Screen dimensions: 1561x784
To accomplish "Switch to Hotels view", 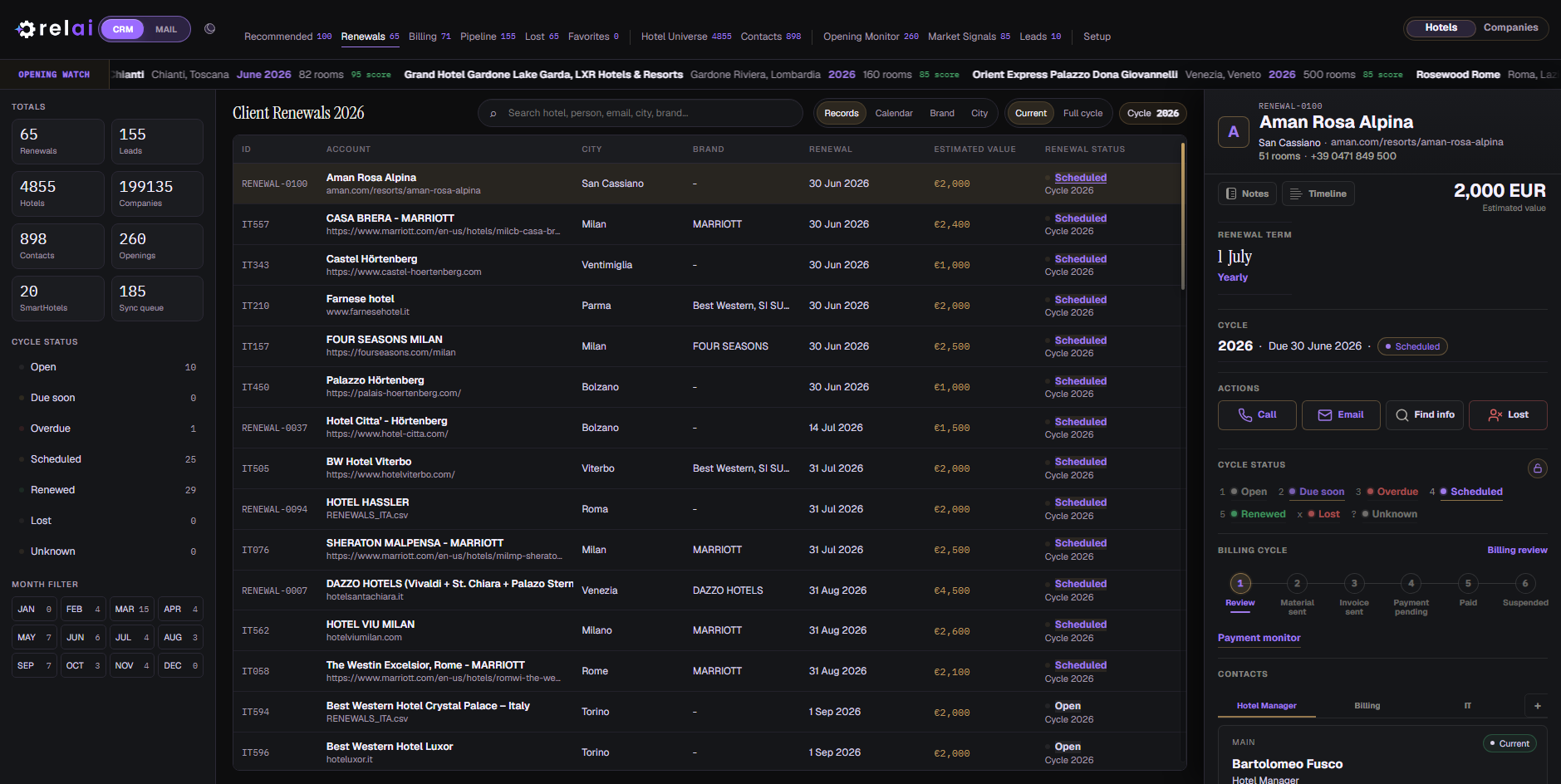I will (1441, 27).
